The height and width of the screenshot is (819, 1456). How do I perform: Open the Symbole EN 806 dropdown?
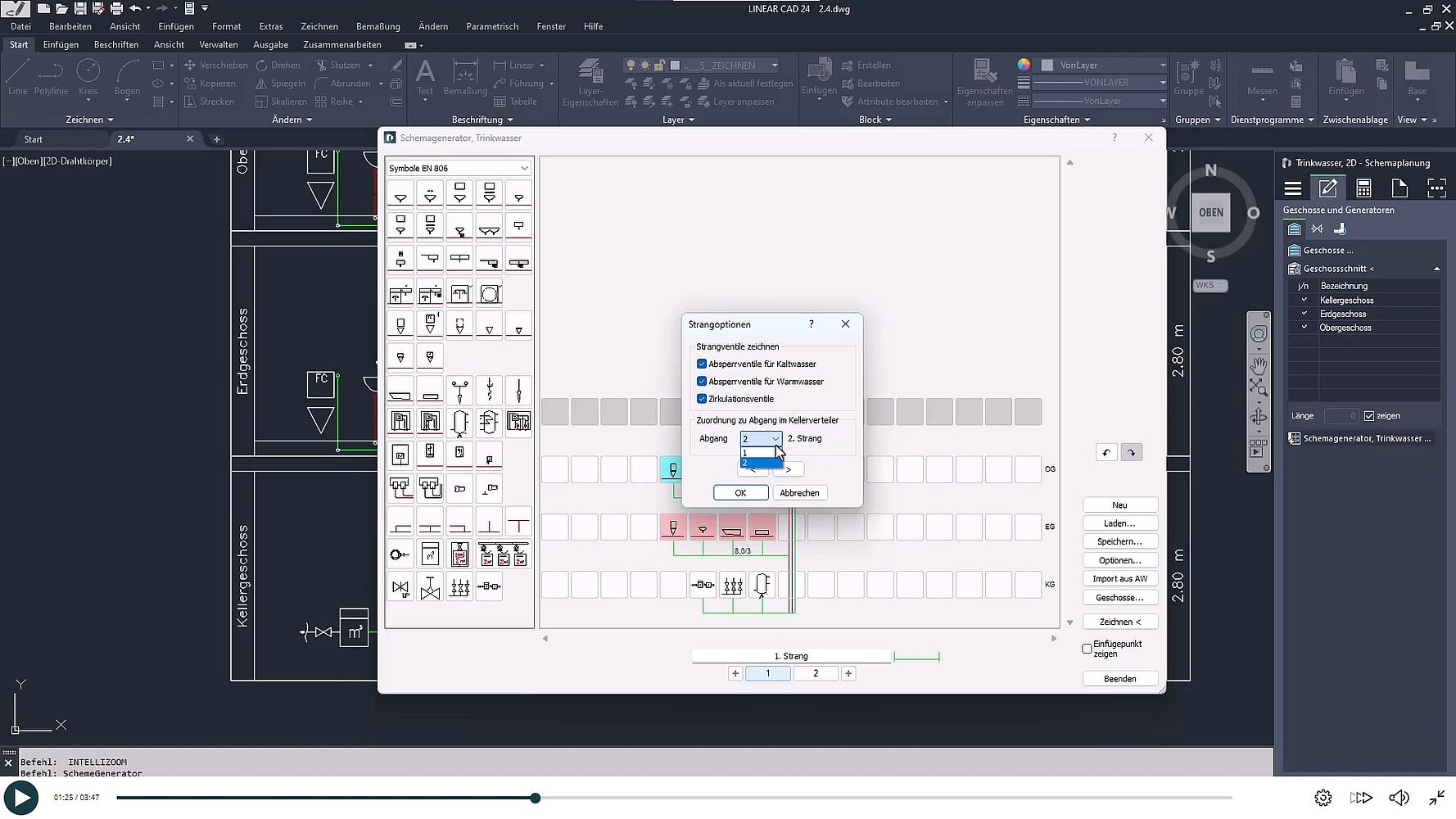click(459, 168)
